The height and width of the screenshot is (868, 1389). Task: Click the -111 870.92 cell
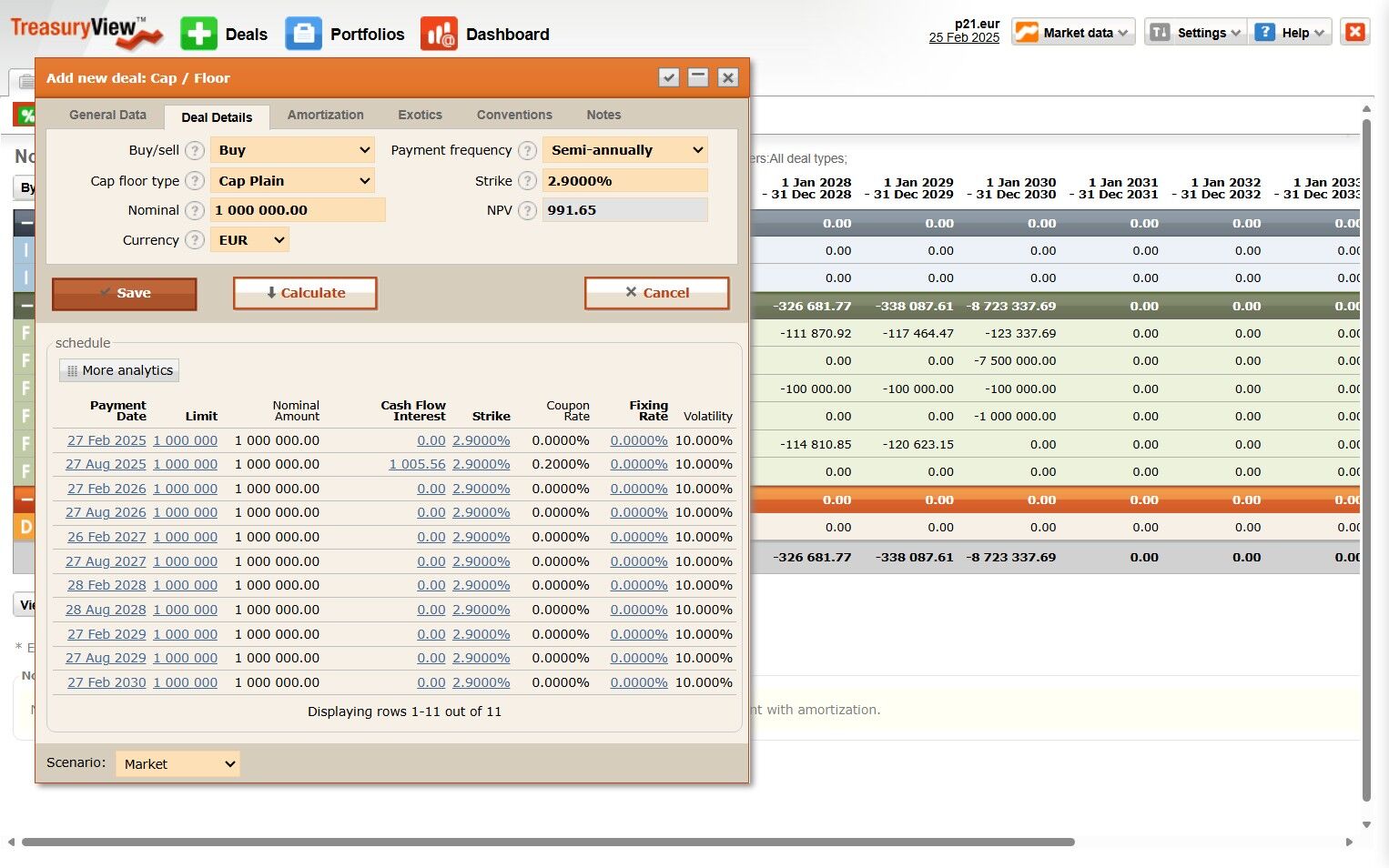(816, 333)
